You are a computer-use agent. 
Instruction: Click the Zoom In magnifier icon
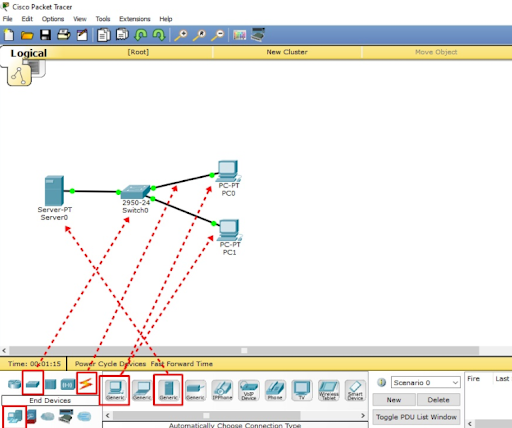click(x=181, y=35)
